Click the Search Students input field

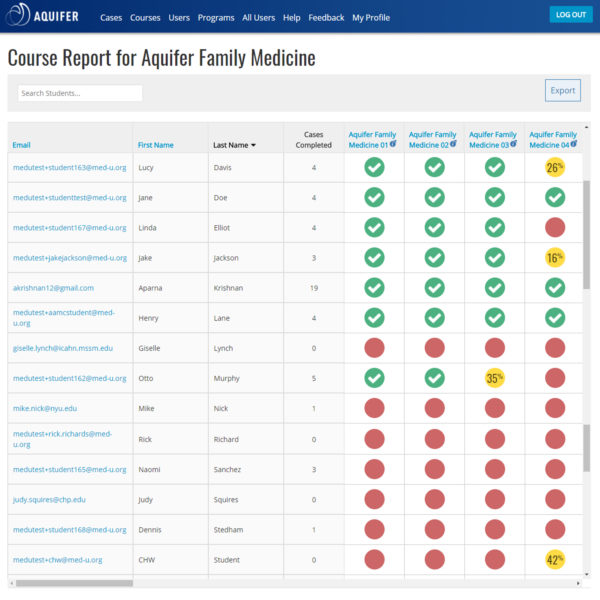point(80,93)
